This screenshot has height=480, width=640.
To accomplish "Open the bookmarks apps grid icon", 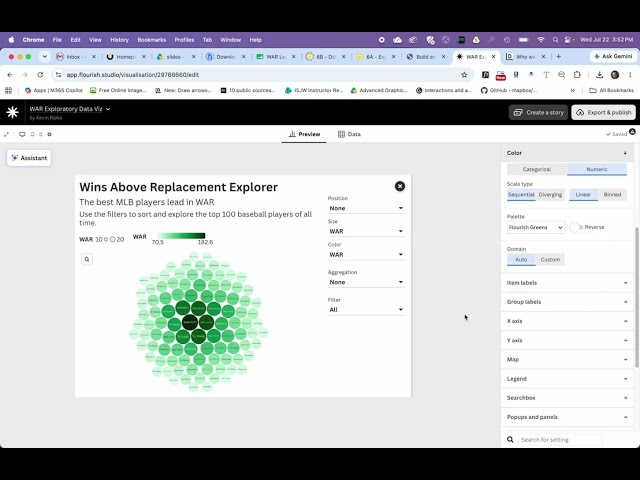I will point(9,90).
